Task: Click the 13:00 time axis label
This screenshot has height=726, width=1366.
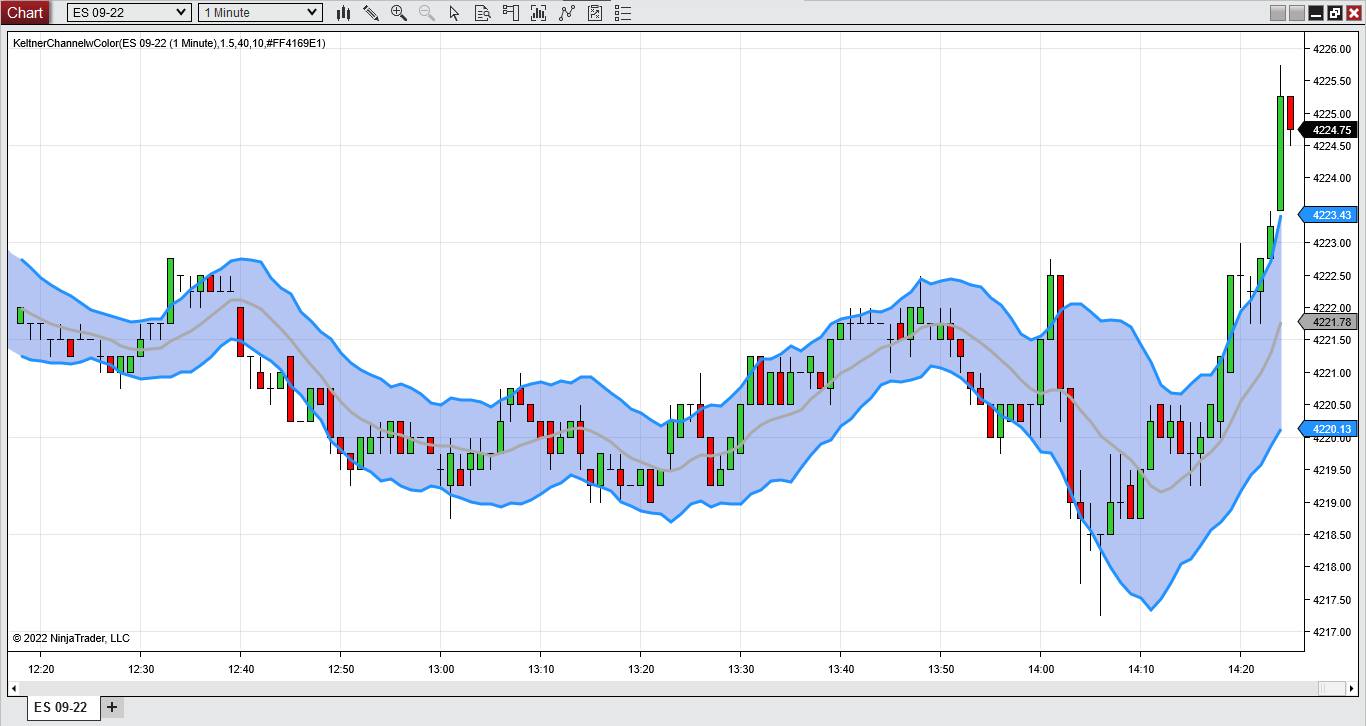Action: pyautogui.click(x=441, y=669)
